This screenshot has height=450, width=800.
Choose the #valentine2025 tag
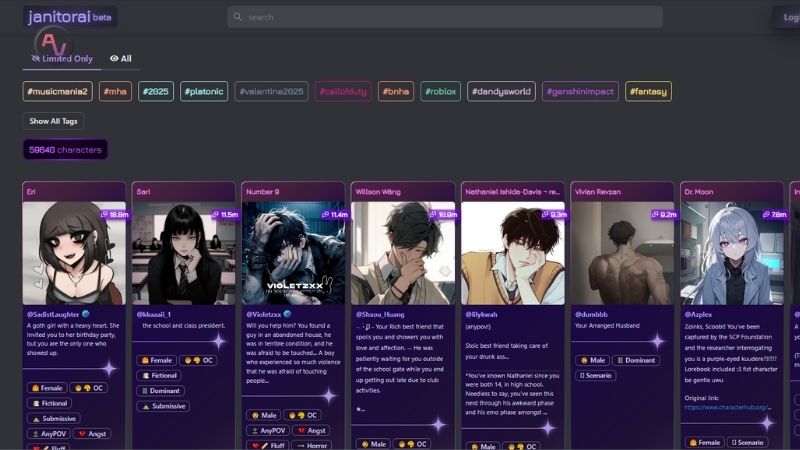point(271,91)
